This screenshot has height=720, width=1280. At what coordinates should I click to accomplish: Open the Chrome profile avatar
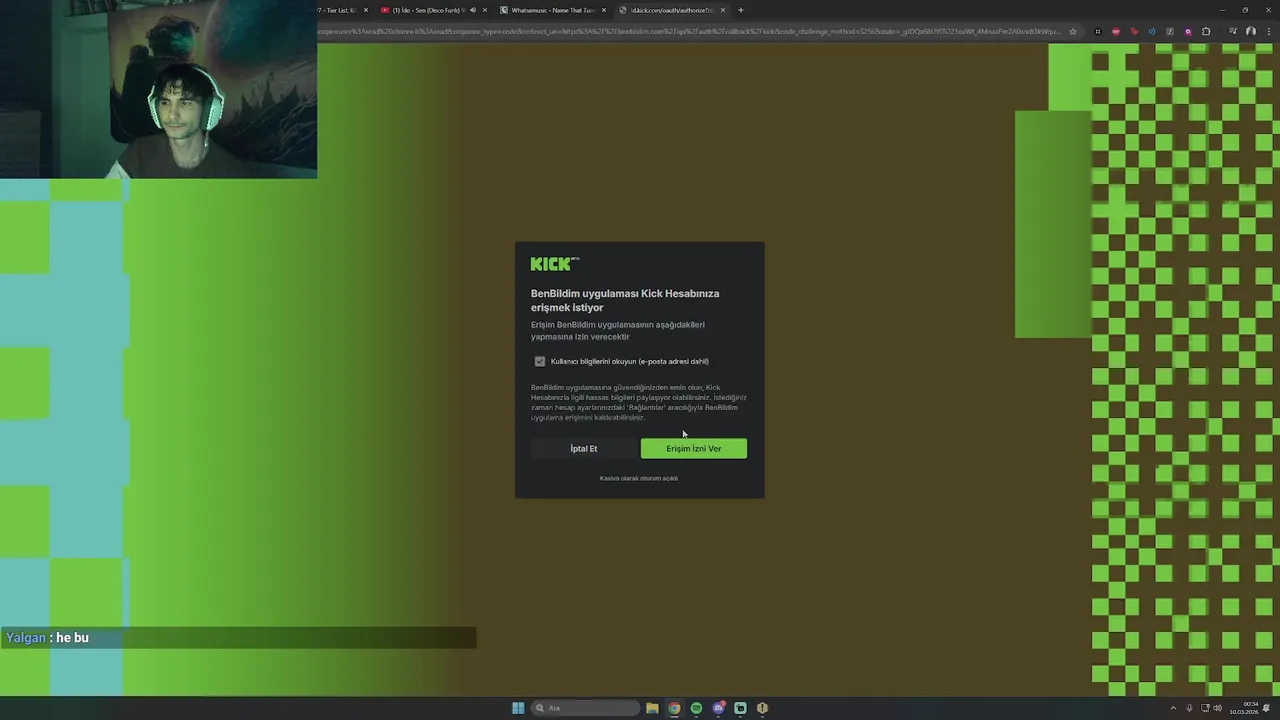coord(1250,31)
